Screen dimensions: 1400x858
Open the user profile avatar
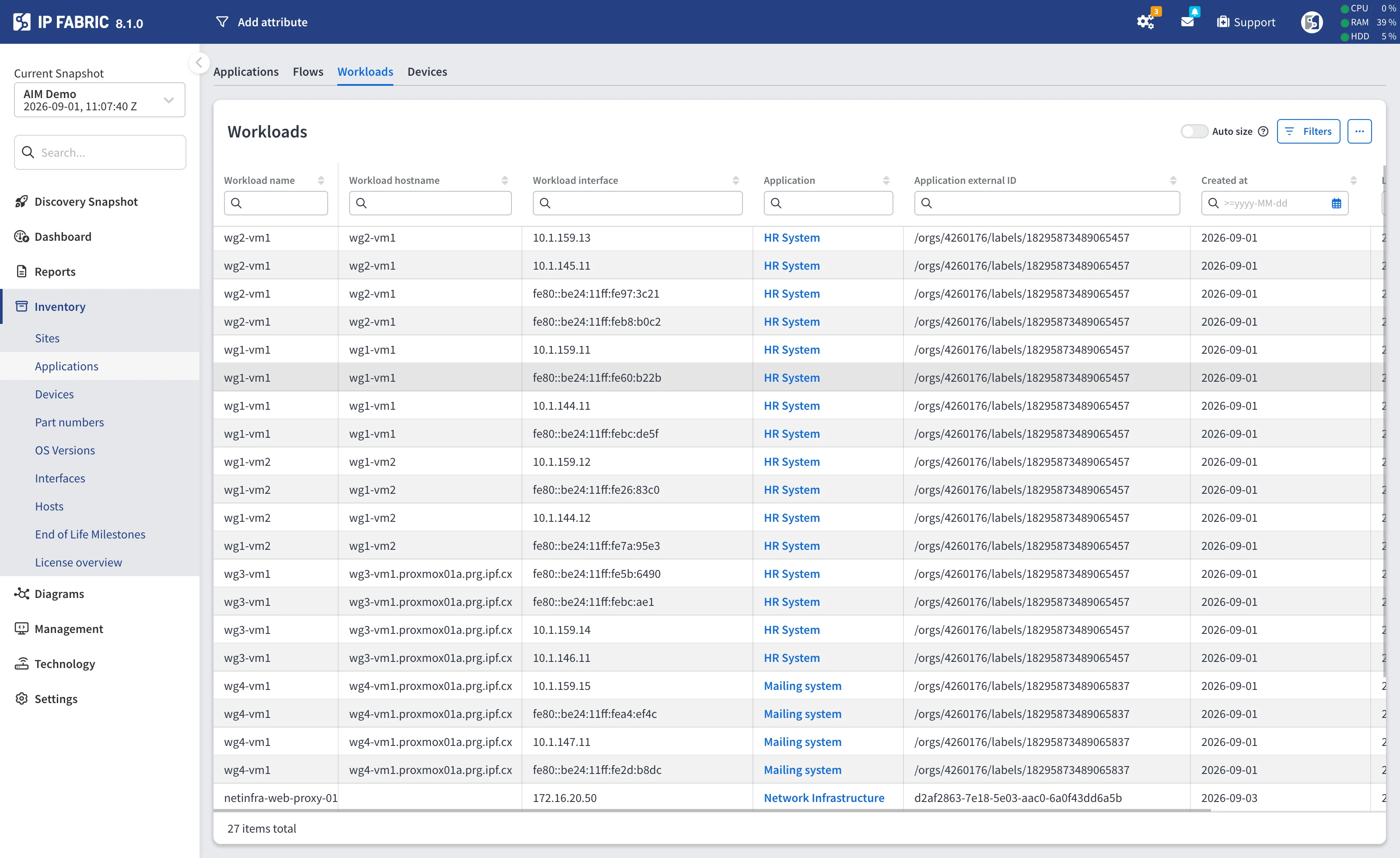1311,22
